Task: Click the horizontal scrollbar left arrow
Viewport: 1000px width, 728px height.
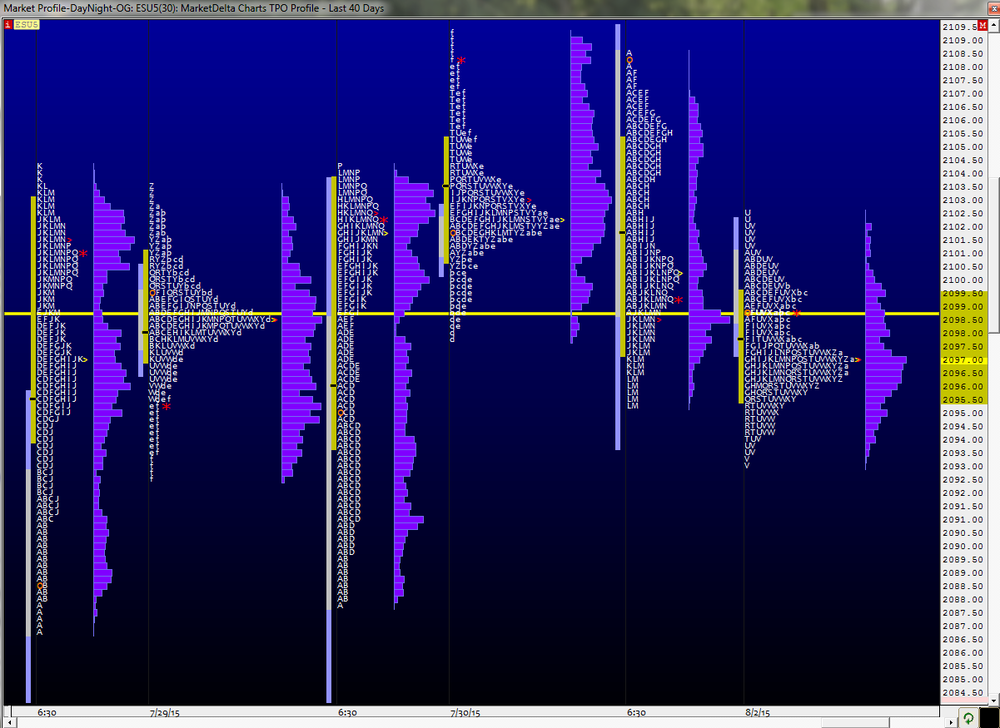Action: pyautogui.click(x=8, y=722)
